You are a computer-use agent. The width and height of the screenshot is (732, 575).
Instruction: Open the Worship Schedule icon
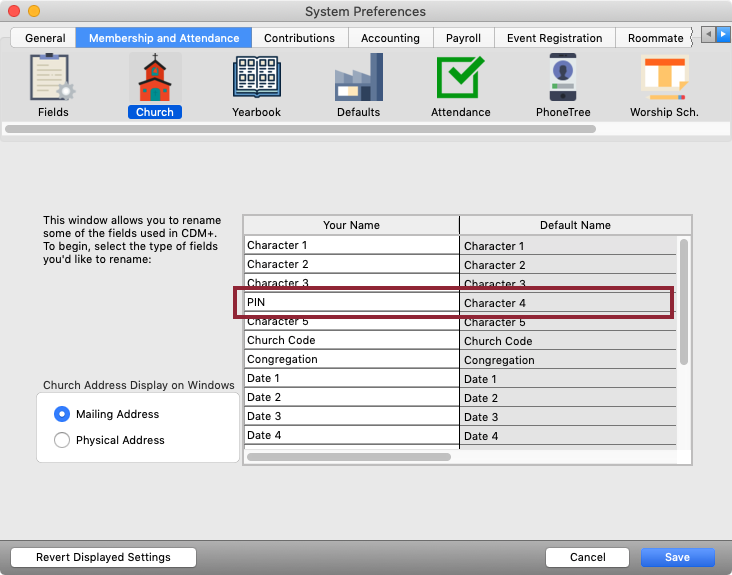pyautogui.click(x=664, y=79)
